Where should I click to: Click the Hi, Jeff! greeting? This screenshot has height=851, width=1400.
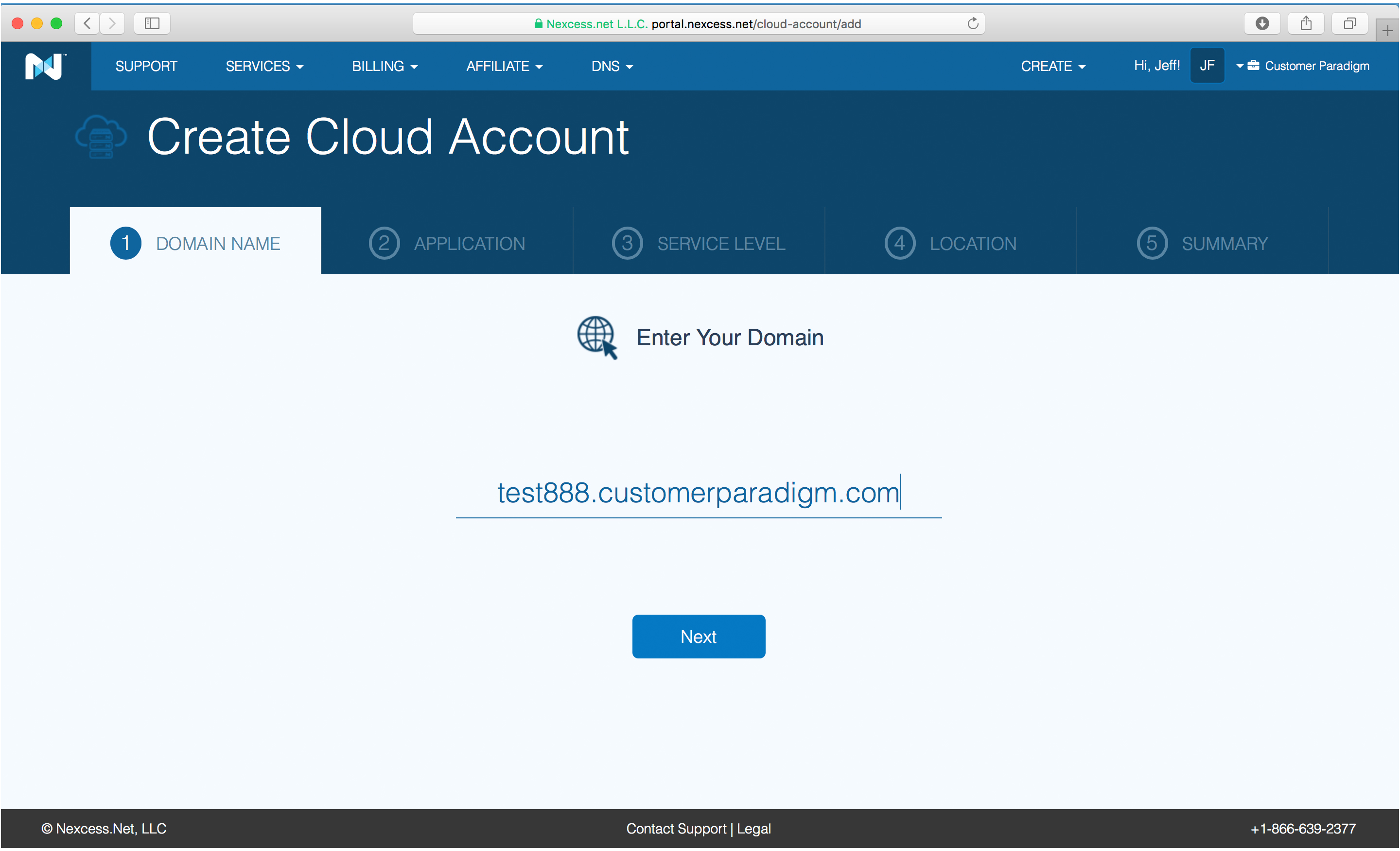1157,66
